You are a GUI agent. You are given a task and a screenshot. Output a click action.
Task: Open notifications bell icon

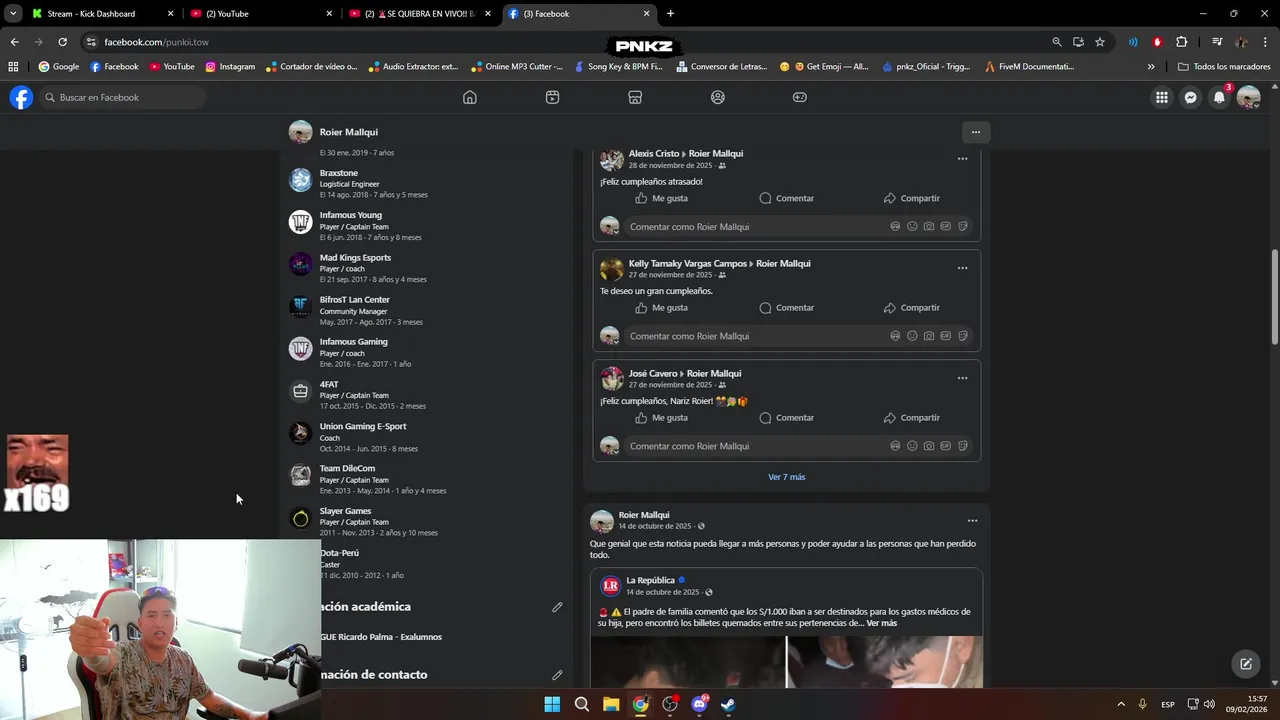coord(1219,97)
